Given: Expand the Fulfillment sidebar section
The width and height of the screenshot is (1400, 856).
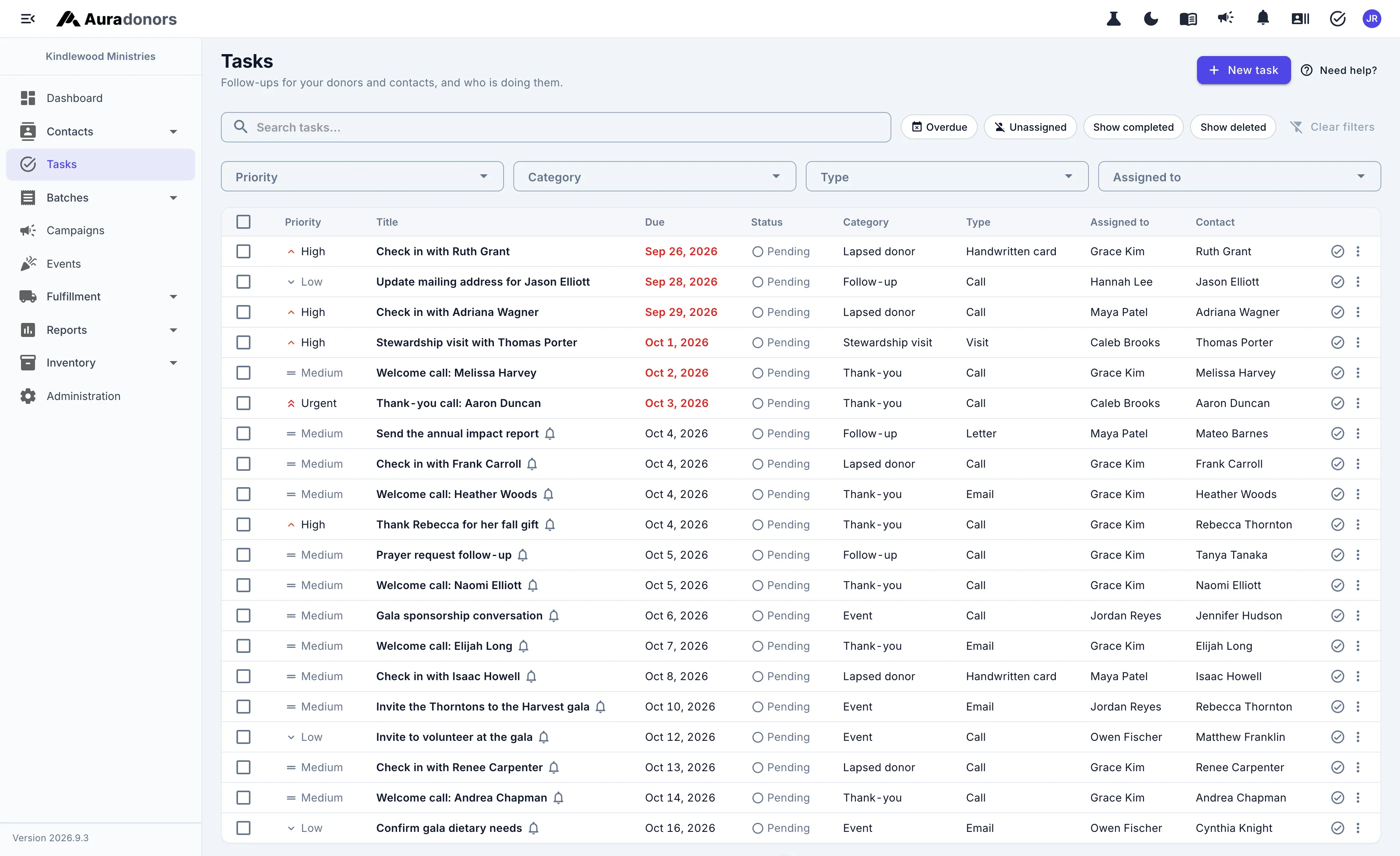Looking at the screenshot, I should [x=101, y=297].
